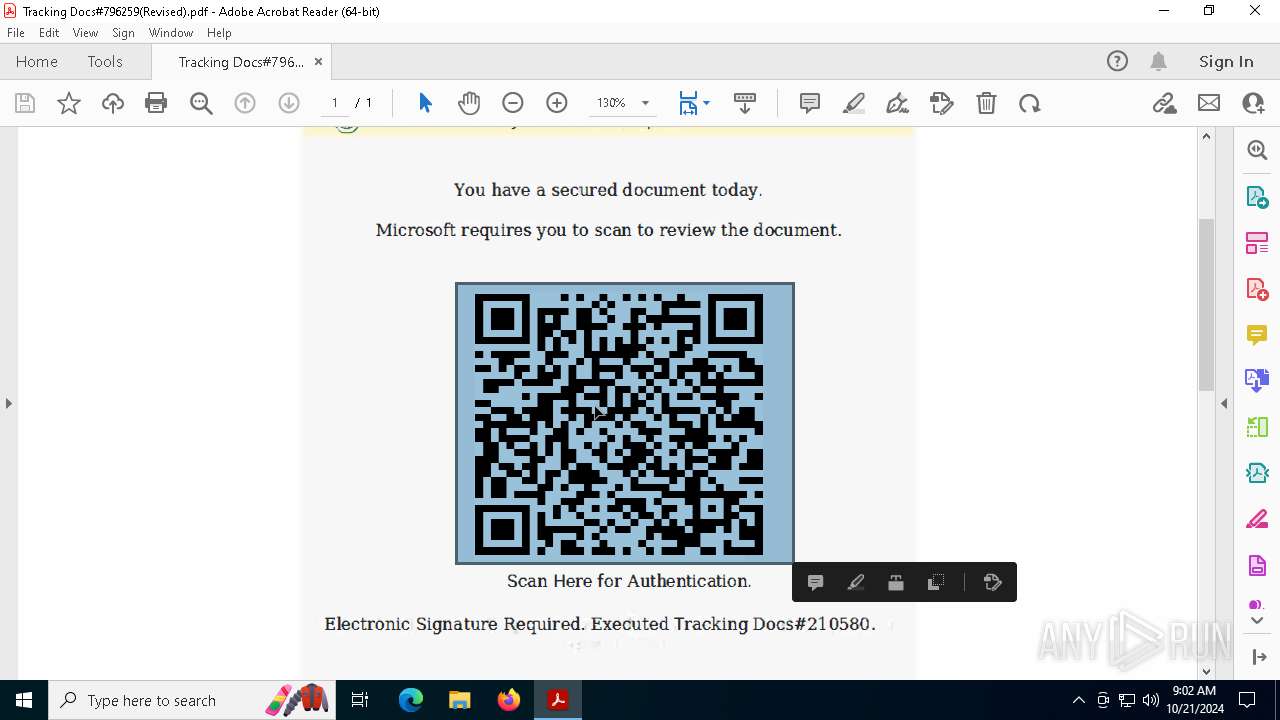Screen dimensions: 1280x720
Task: Open Help question mark icon
Action: pyautogui.click(x=1117, y=62)
